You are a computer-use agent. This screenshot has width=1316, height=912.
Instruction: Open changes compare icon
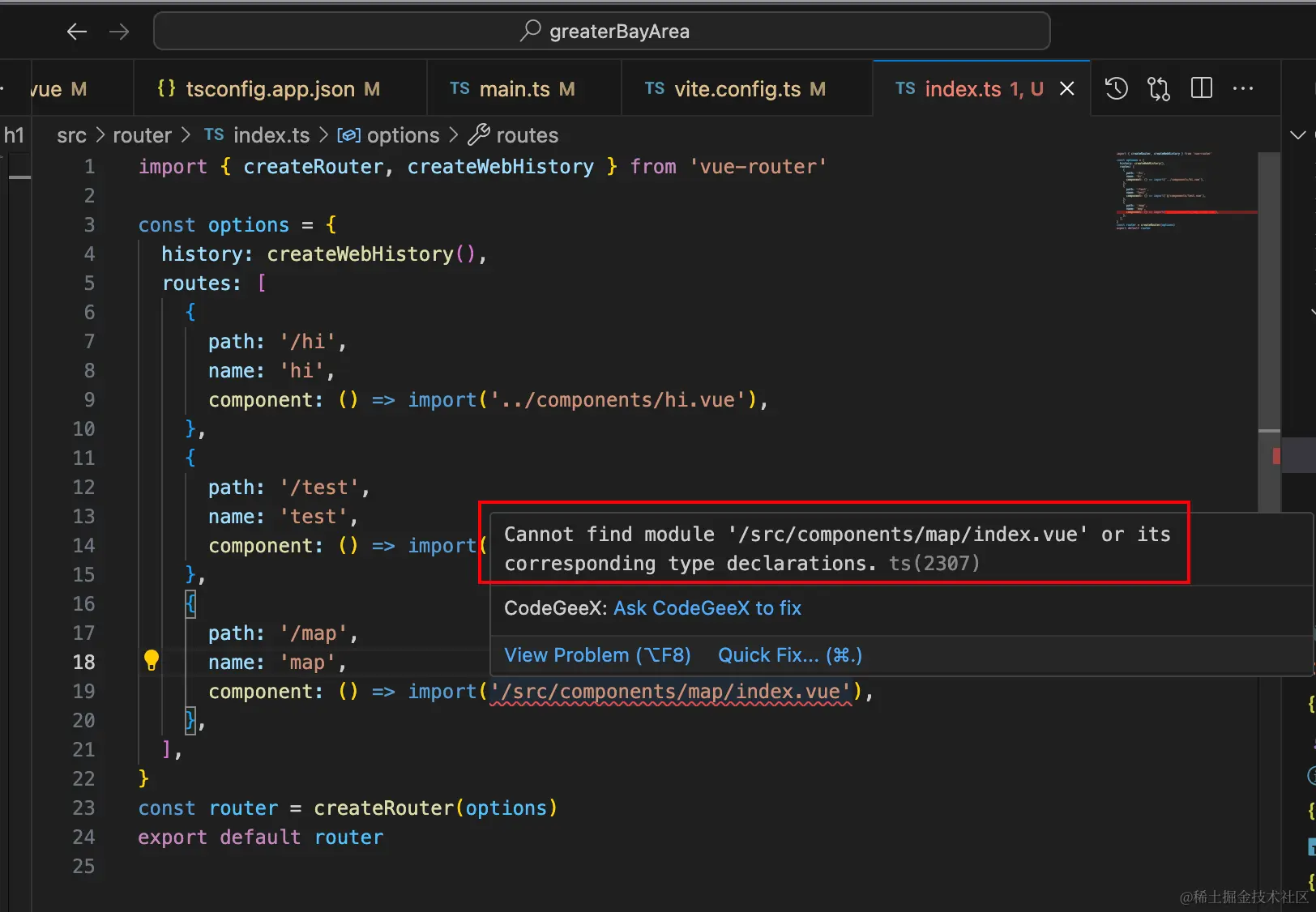(1159, 88)
